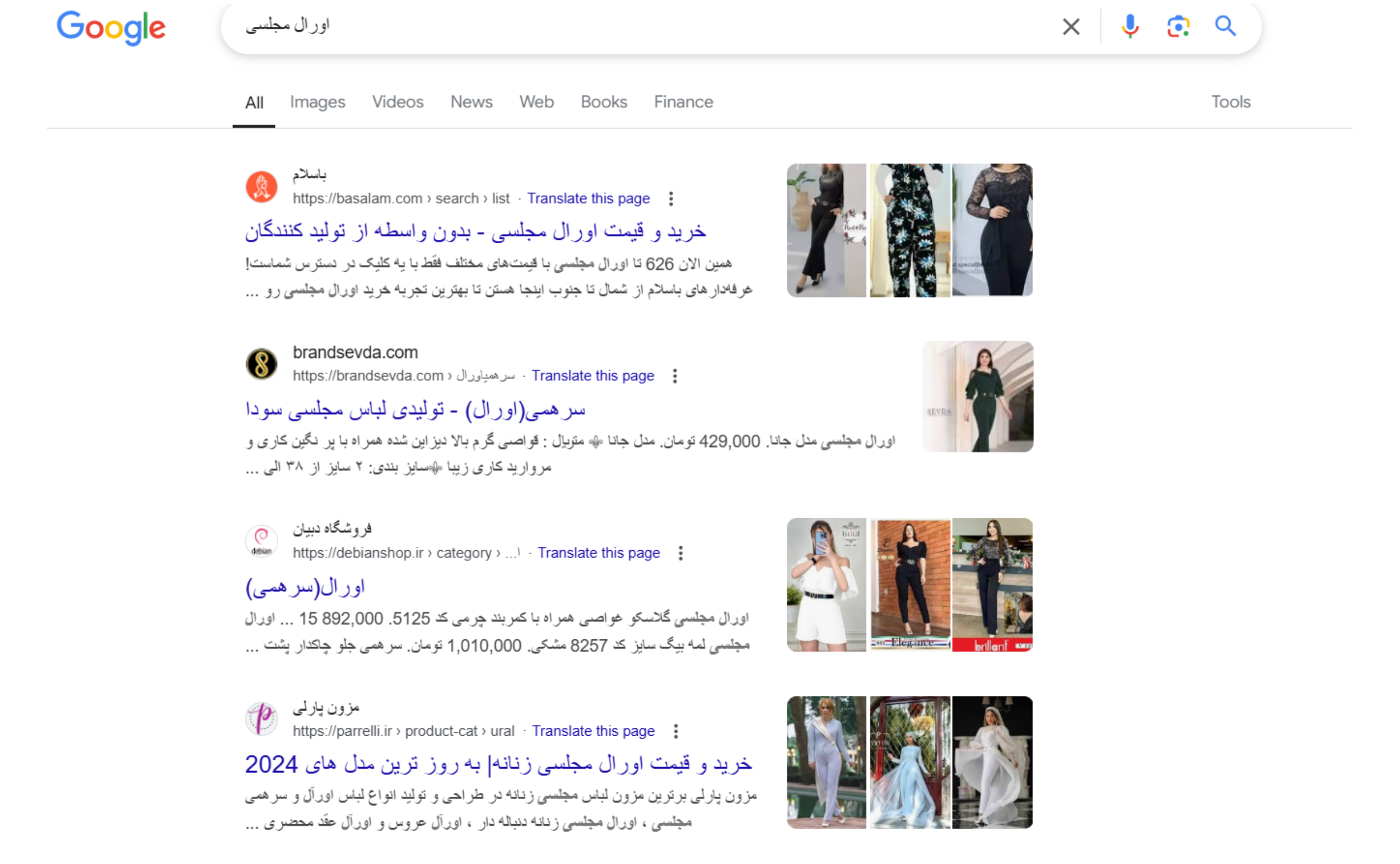Click into the search input field
The image size is (1400, 864).
pyautogui.click(x=628, y=26)
